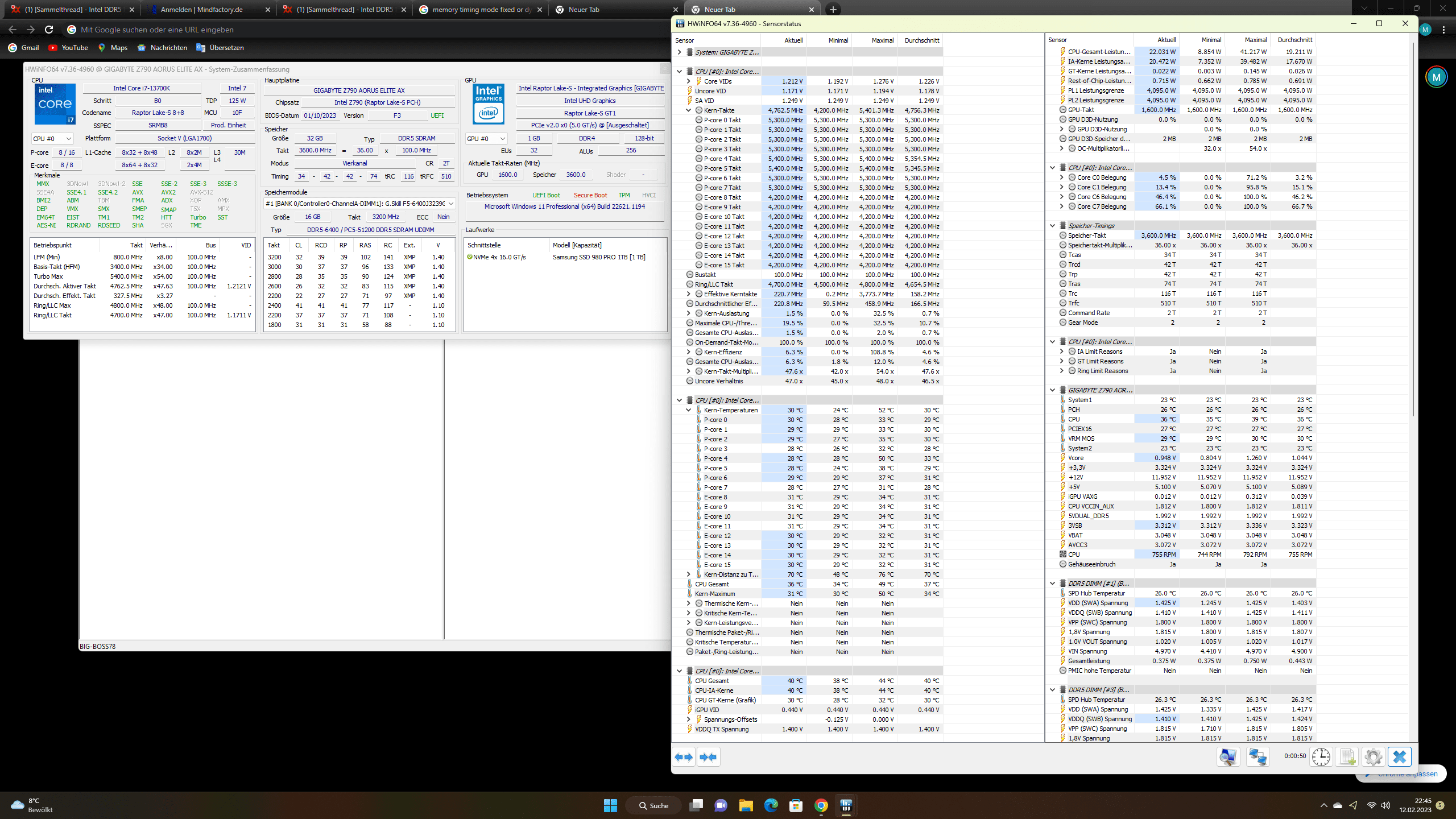Open HWiNFO sensor settings gear
Viewport: 1456px width, 819px height.
click(x=1373, y=757)
